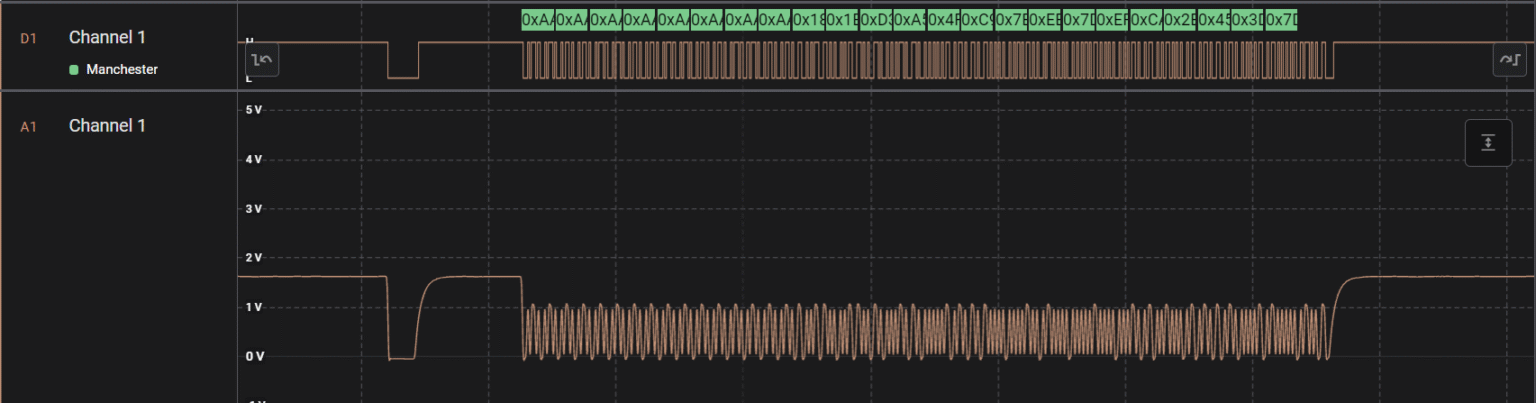
Task: Select the 0x18 decoded byte bubble
Action: (808, 20)
